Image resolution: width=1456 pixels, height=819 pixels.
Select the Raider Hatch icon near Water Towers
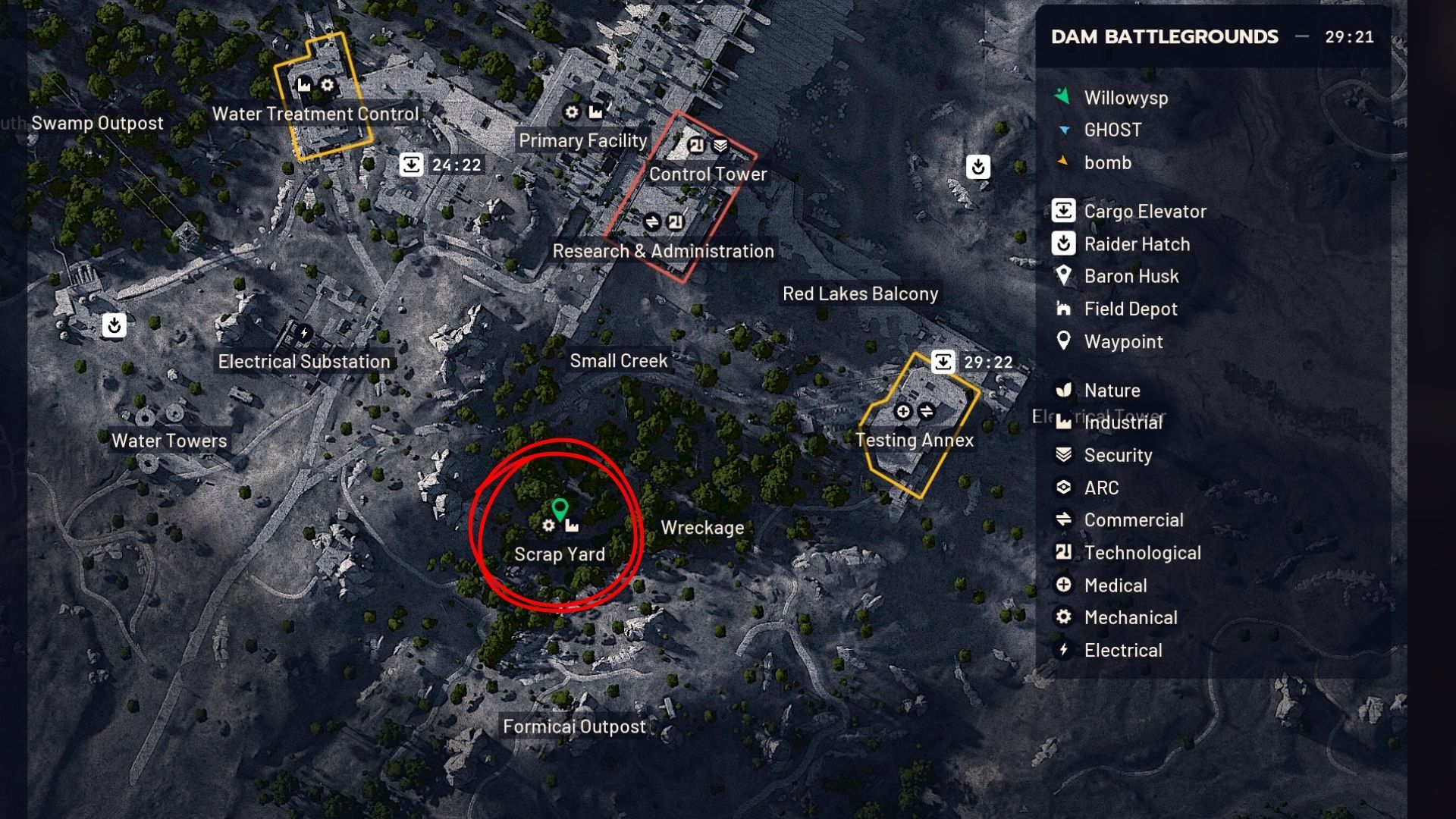[x=115, y=325]
